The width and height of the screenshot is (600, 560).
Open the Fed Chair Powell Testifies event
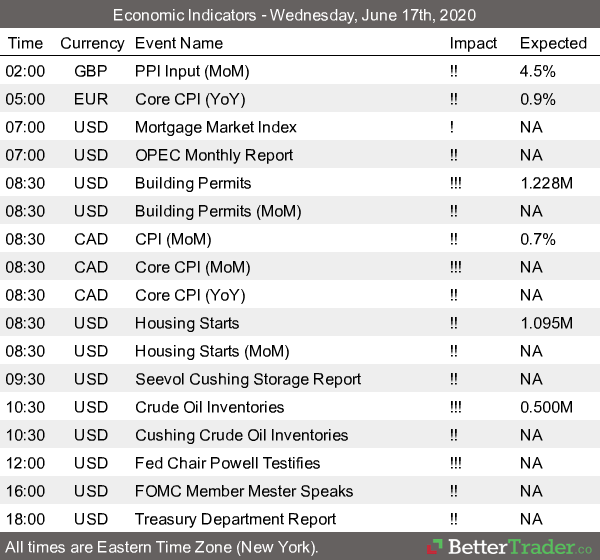point(228,463)
